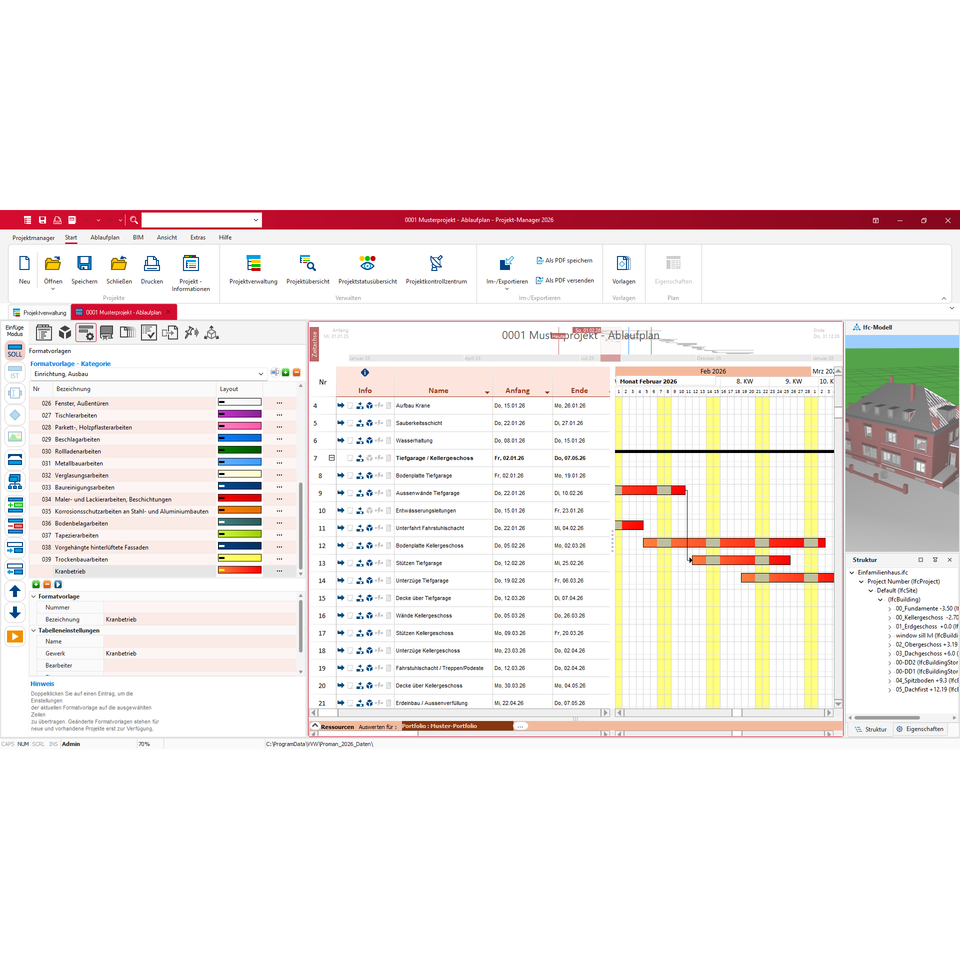The width and height of the screenshot is (960, 960).
Task: Click the image insert icon in the left sidebar
Action: click(x=15, y=437)
